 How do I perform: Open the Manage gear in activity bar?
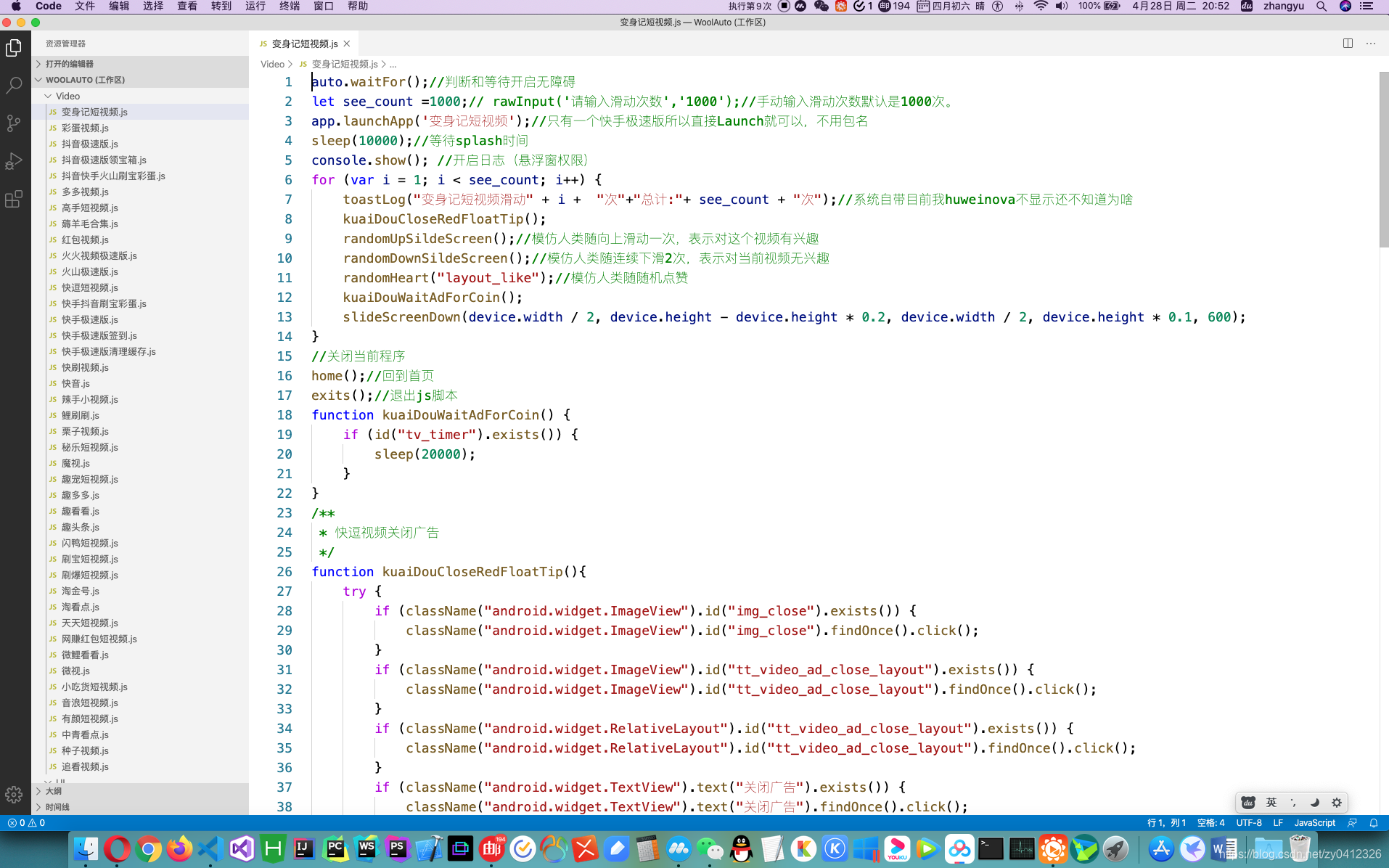click(x=14, y=795)
